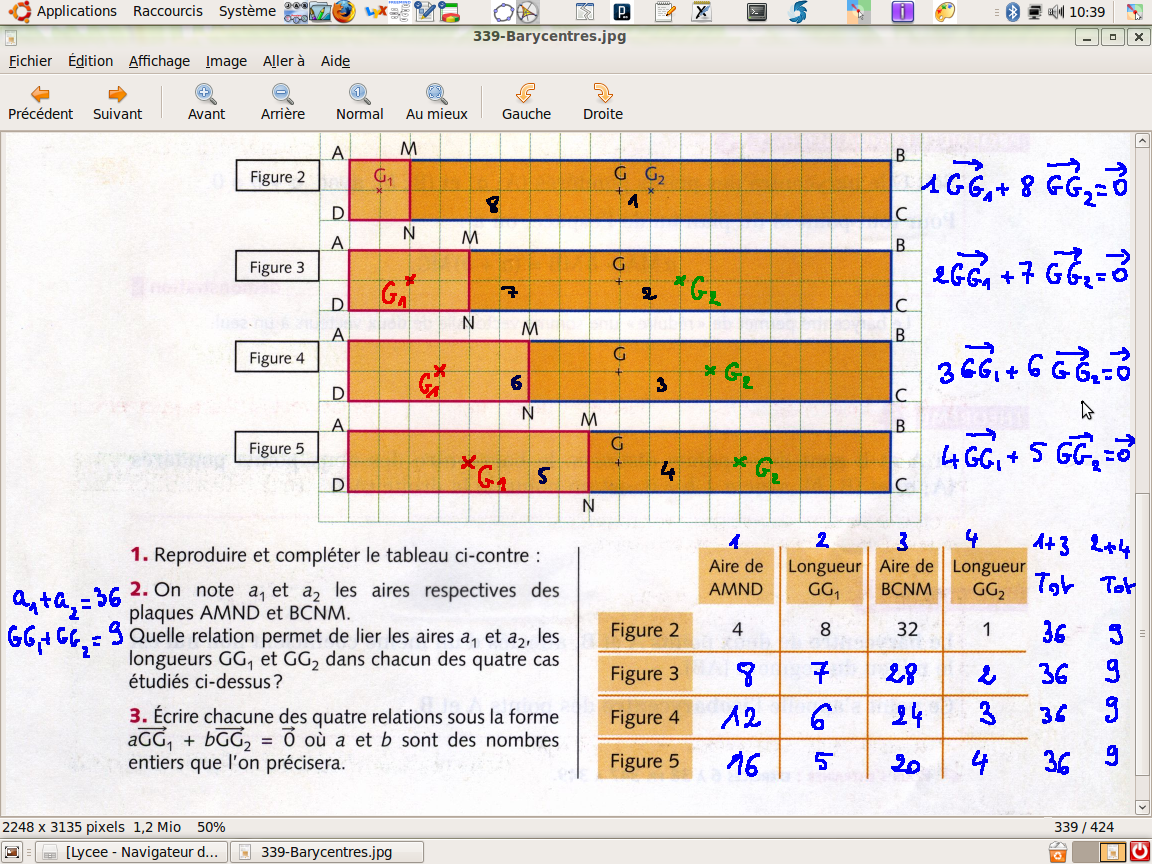Expand the Image menu
The height and width of the screenshot is (864, 1152).
226,61
